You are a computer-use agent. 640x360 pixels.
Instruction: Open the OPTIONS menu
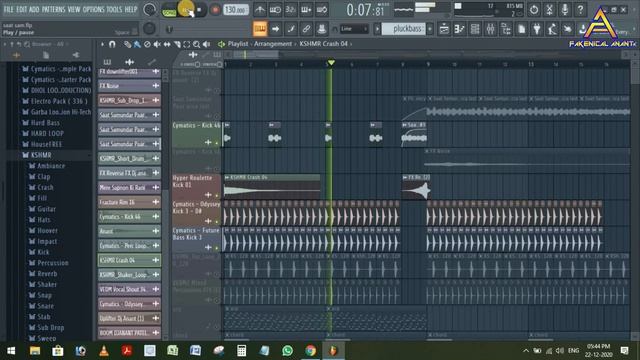click(x=93, y=9)
